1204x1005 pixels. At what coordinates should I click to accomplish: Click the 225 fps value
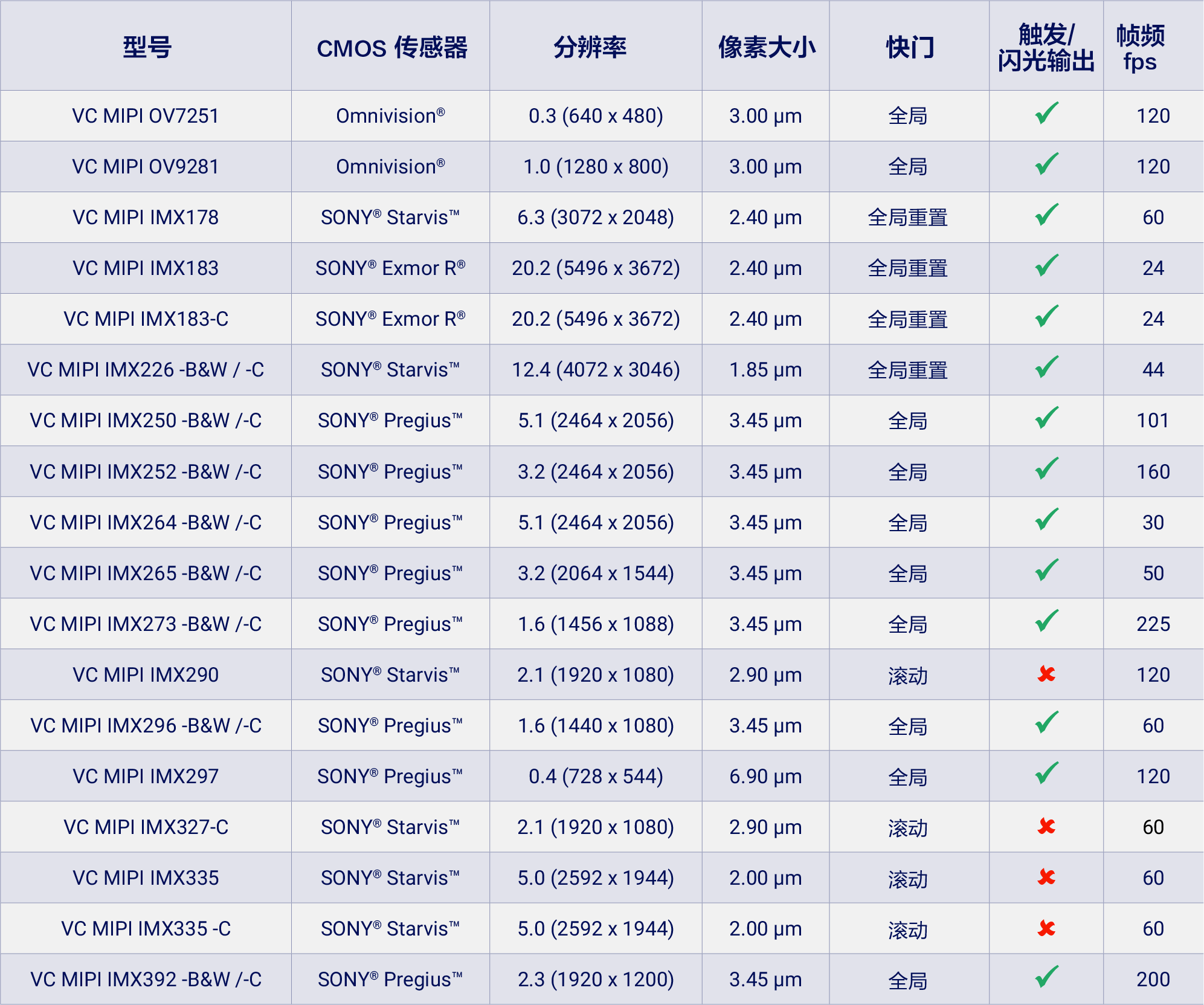[1153, 624]
